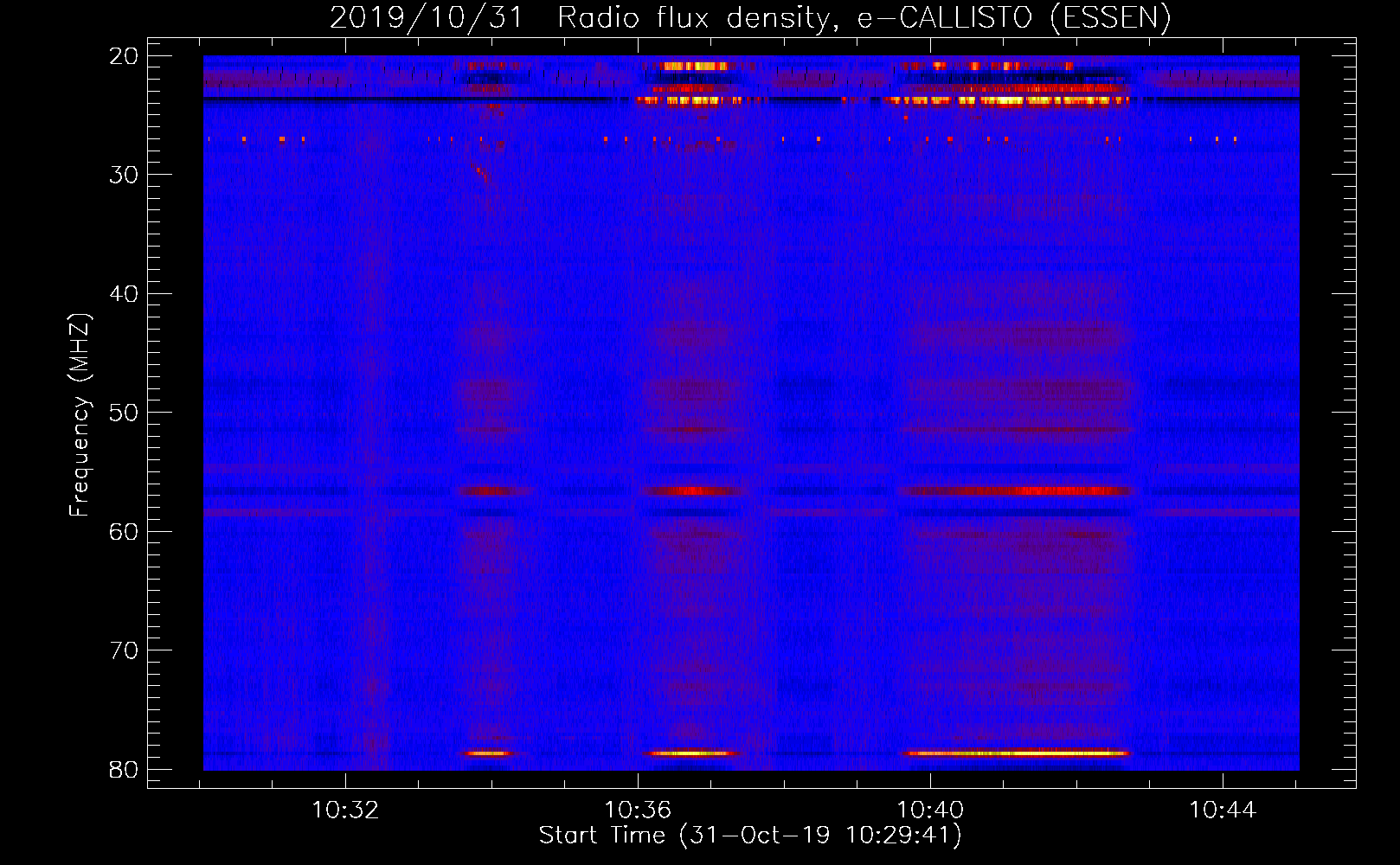Image resolution: width=1400 pixels, height=865 pixels.
Task: Click the Start Time (31-Oct-19 10:29:41) label
Action: coord(750,836)
